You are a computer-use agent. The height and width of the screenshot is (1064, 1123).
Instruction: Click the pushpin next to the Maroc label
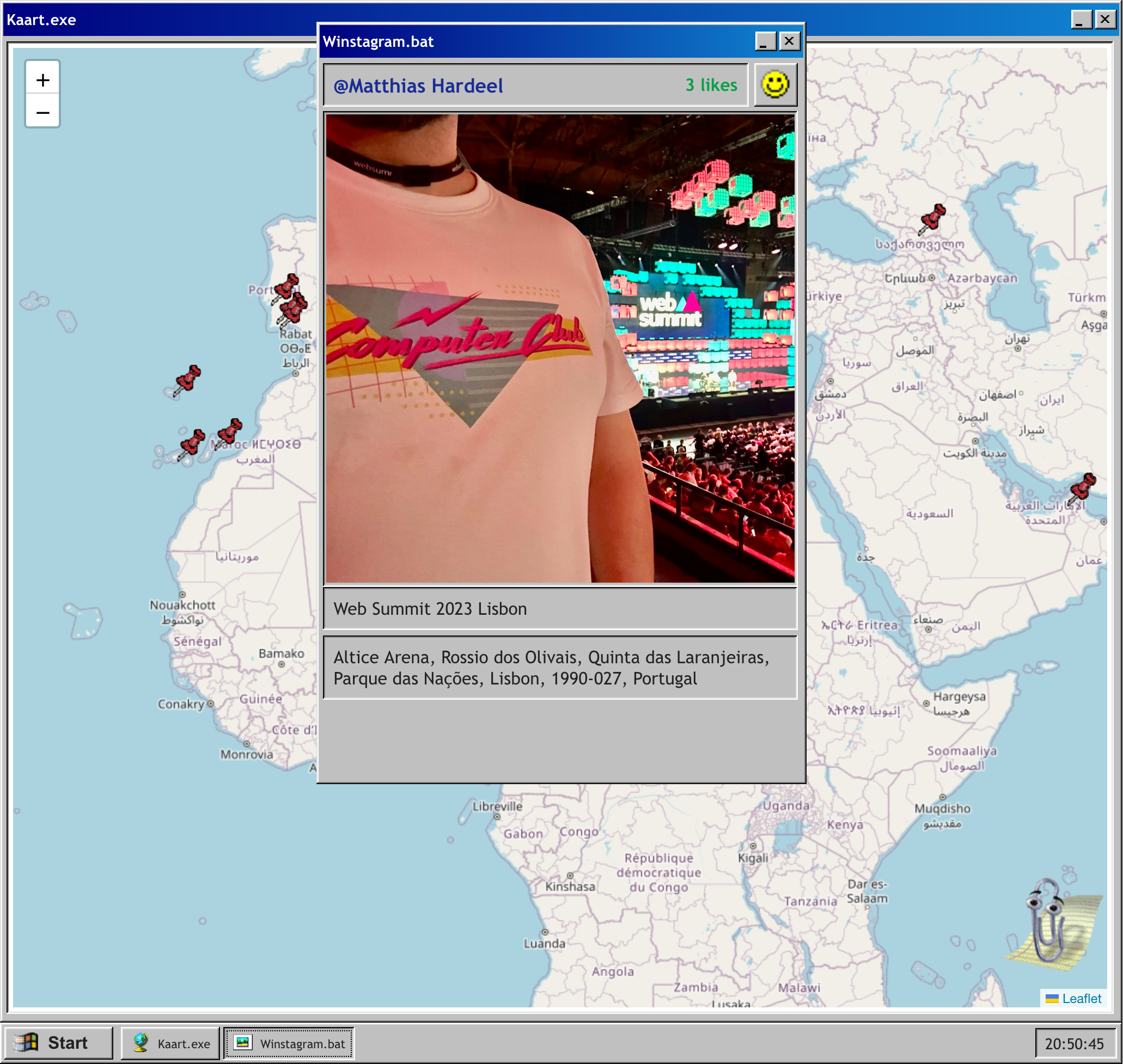(x=229, y=433)
